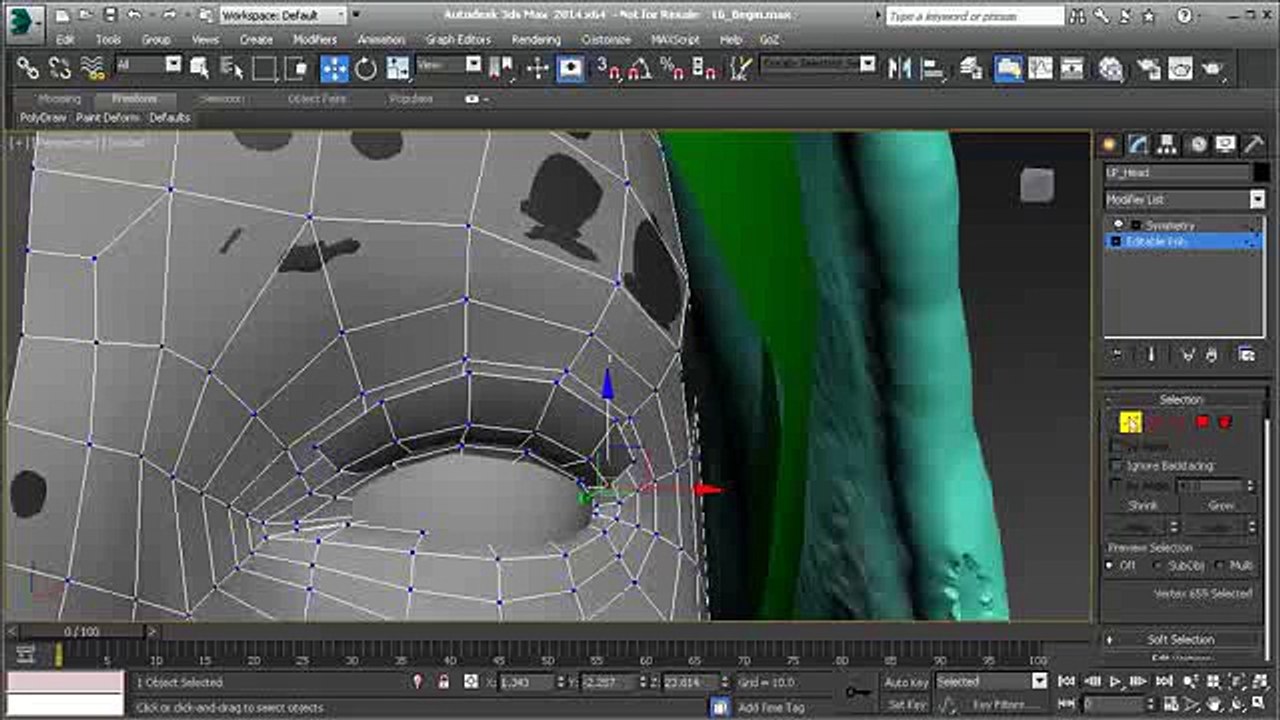Screen dimensions: 1280x720
Task: Toggle the Spinner Snap icon
Action: click(x=705, y=68)
